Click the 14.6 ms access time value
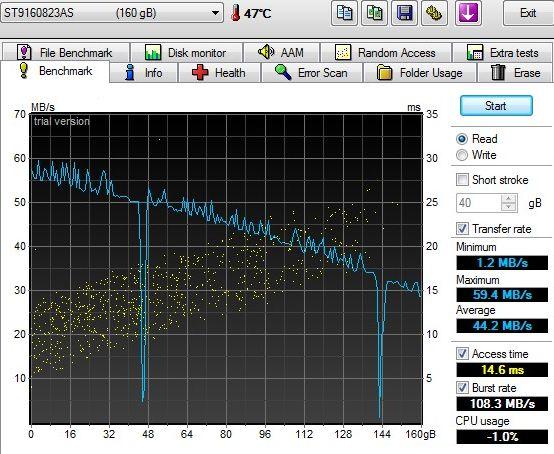This screenshot has height=454, width=554. 502,370
